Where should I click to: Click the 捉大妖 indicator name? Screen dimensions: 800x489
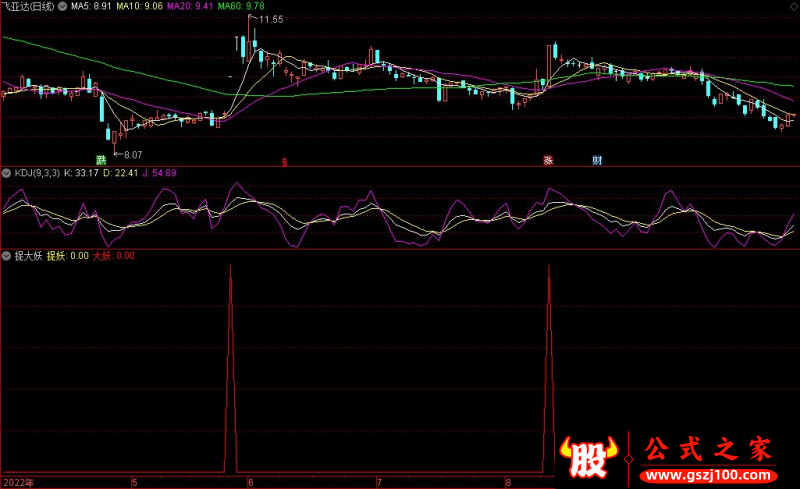point(28,256)
